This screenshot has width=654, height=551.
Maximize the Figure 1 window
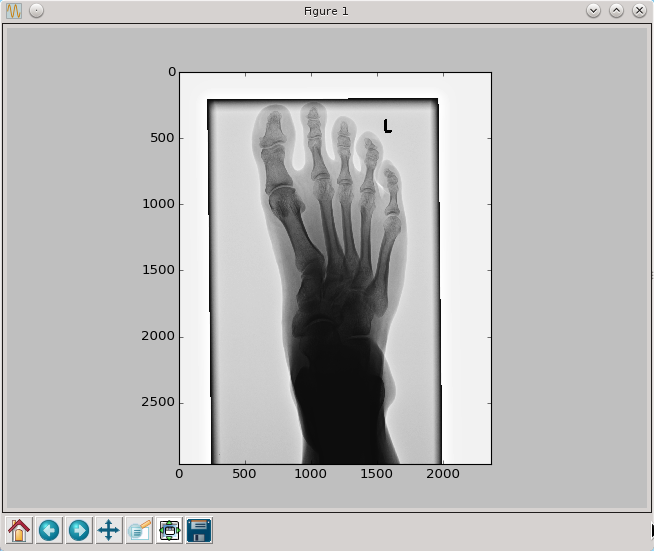click(x=616, y=11)
